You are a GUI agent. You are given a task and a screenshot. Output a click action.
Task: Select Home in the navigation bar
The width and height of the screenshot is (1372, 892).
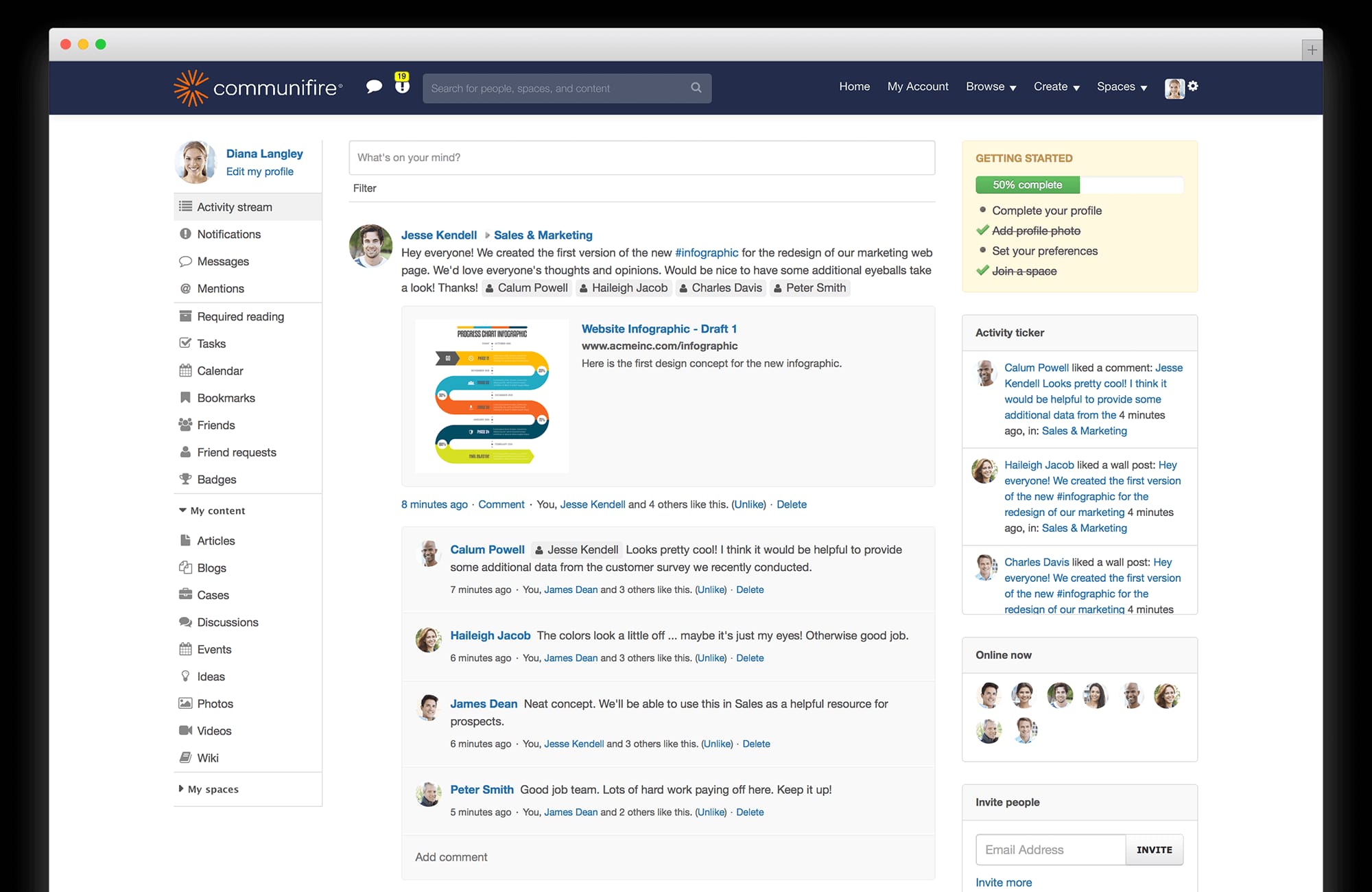(853, 86)
